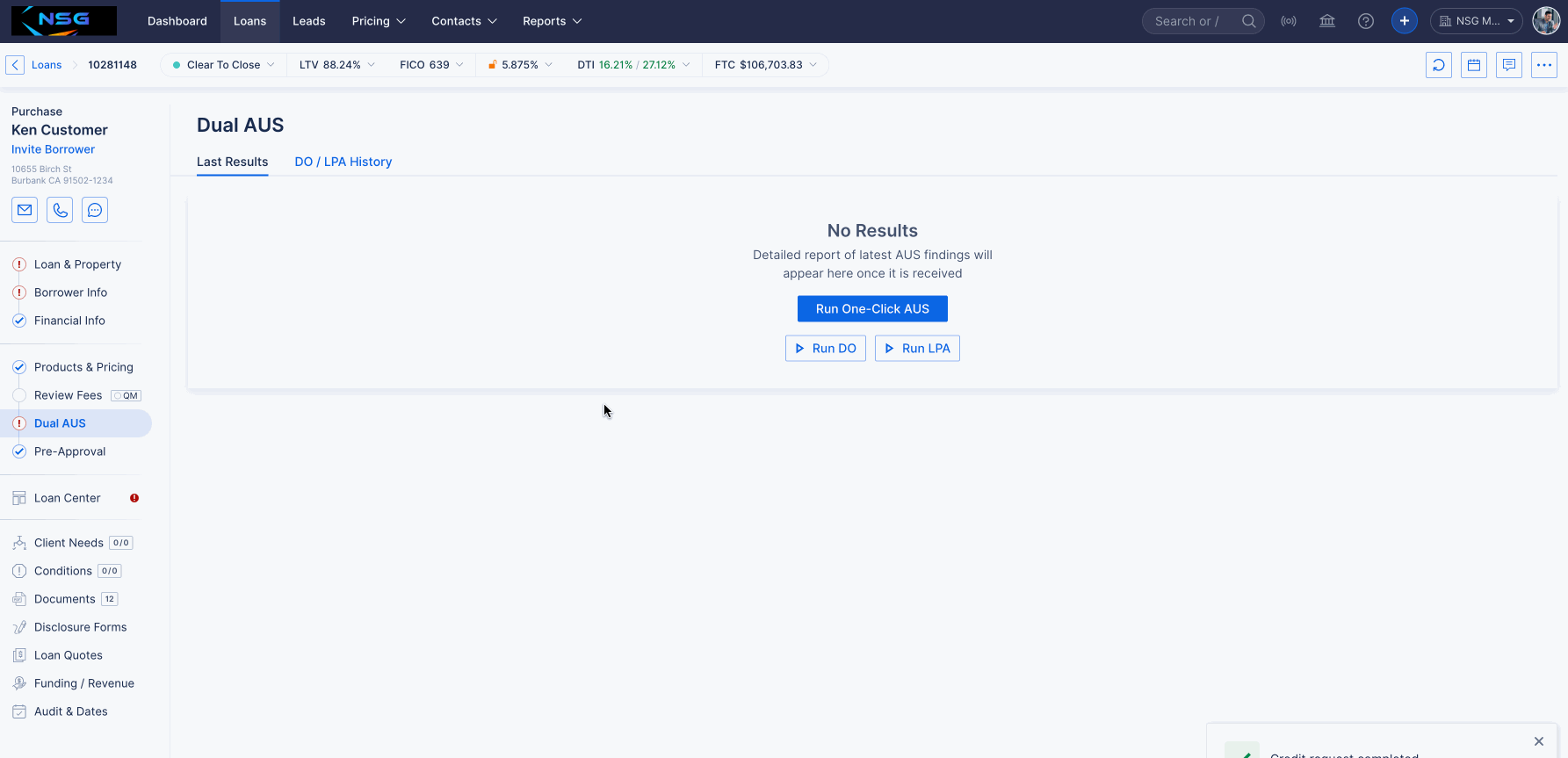Click the blue plus add button
Image resolution: width=1568 pixels, height=758 pixels.
[x=1405, y=21]
